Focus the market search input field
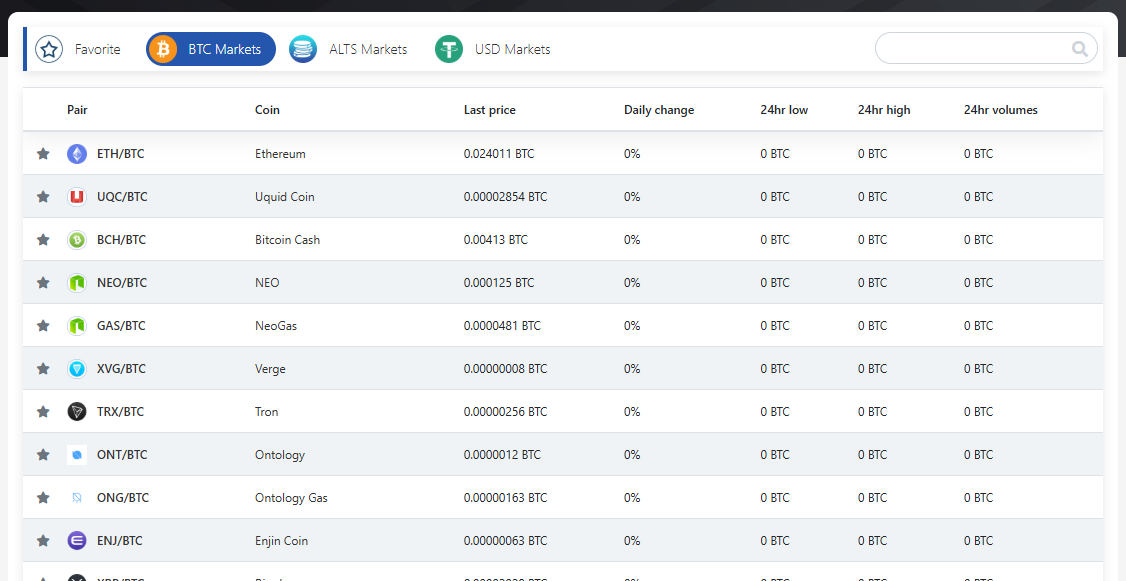 pos(986,49)
